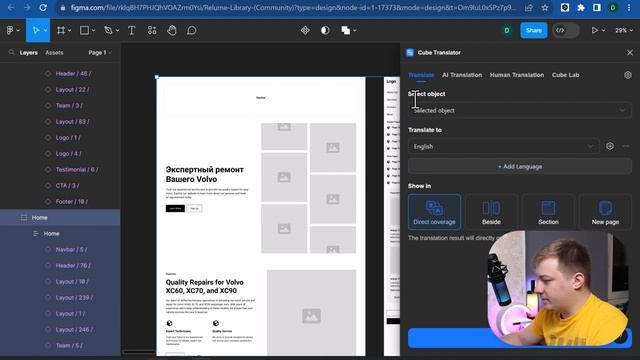Click the search icon in Layers panel
Viewport: 640px width, 360px height.
coord(11,53)
